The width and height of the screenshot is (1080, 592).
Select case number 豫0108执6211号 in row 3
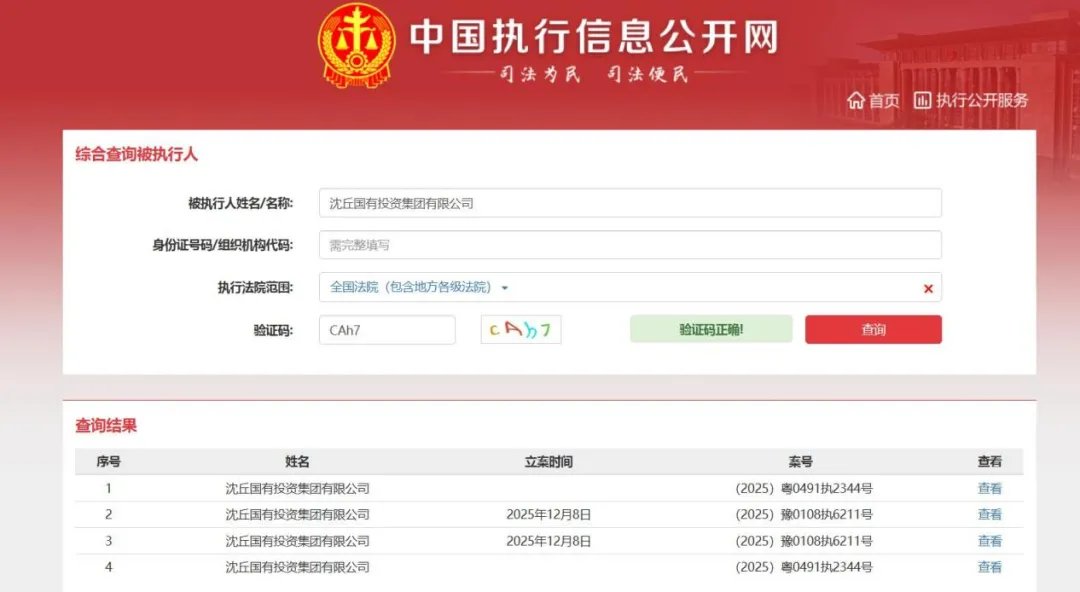coord(804,541)
